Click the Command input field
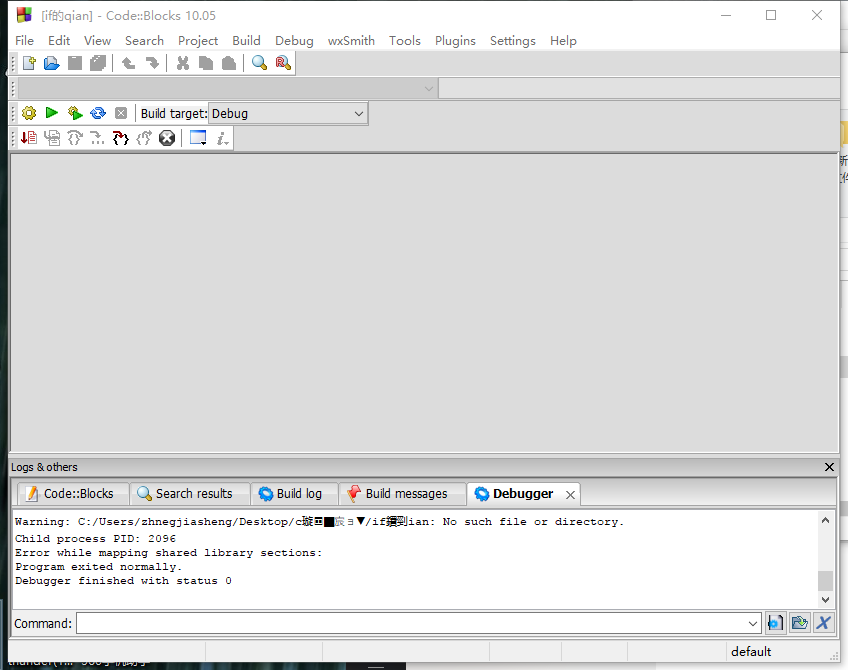 click(419, 623)
